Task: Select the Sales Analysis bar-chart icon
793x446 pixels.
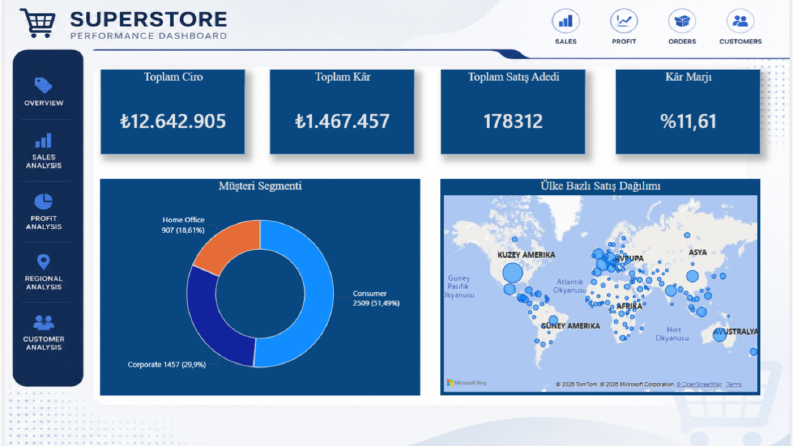Action: [43, 141]
